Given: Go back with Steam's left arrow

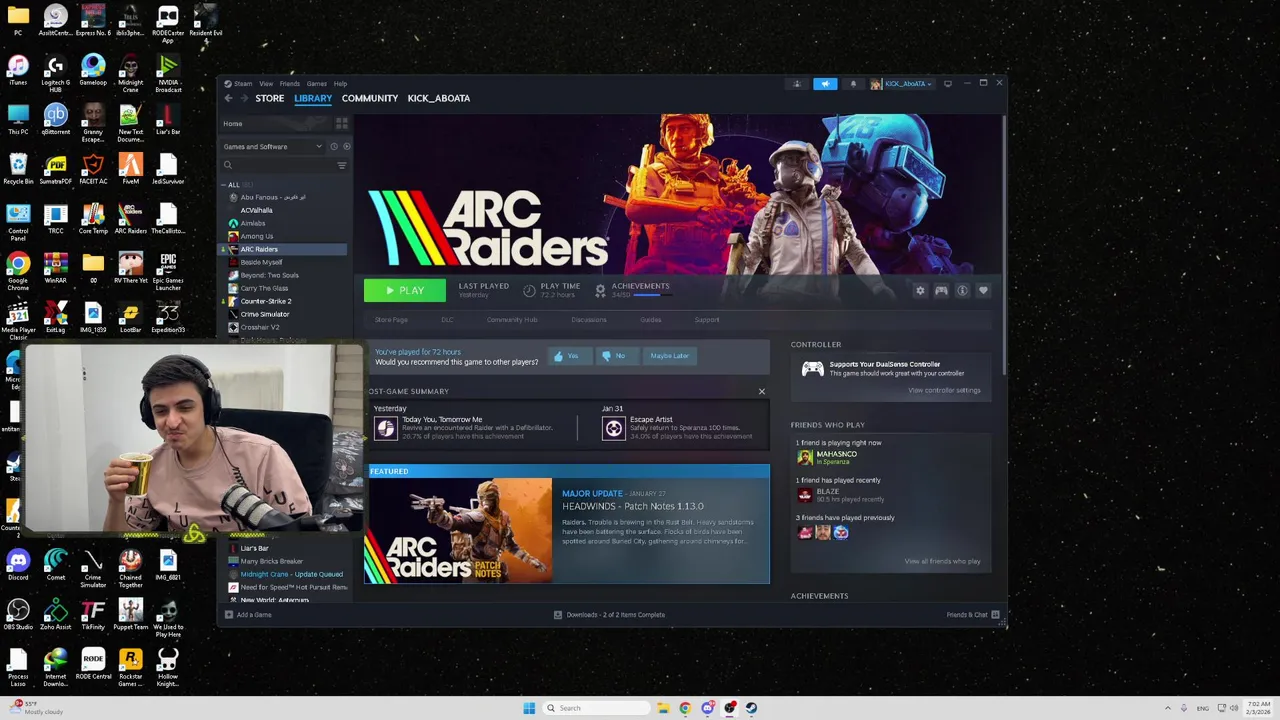Looking at the screenshot, I should pos(228,98).
